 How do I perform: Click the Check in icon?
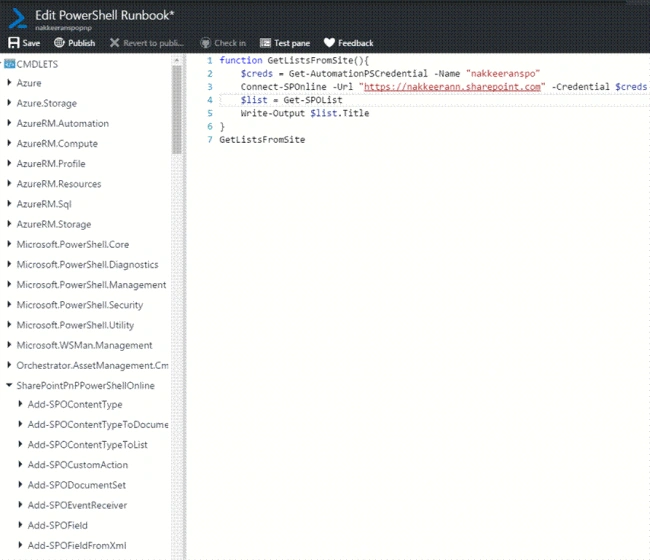click(x=205, y=43)
